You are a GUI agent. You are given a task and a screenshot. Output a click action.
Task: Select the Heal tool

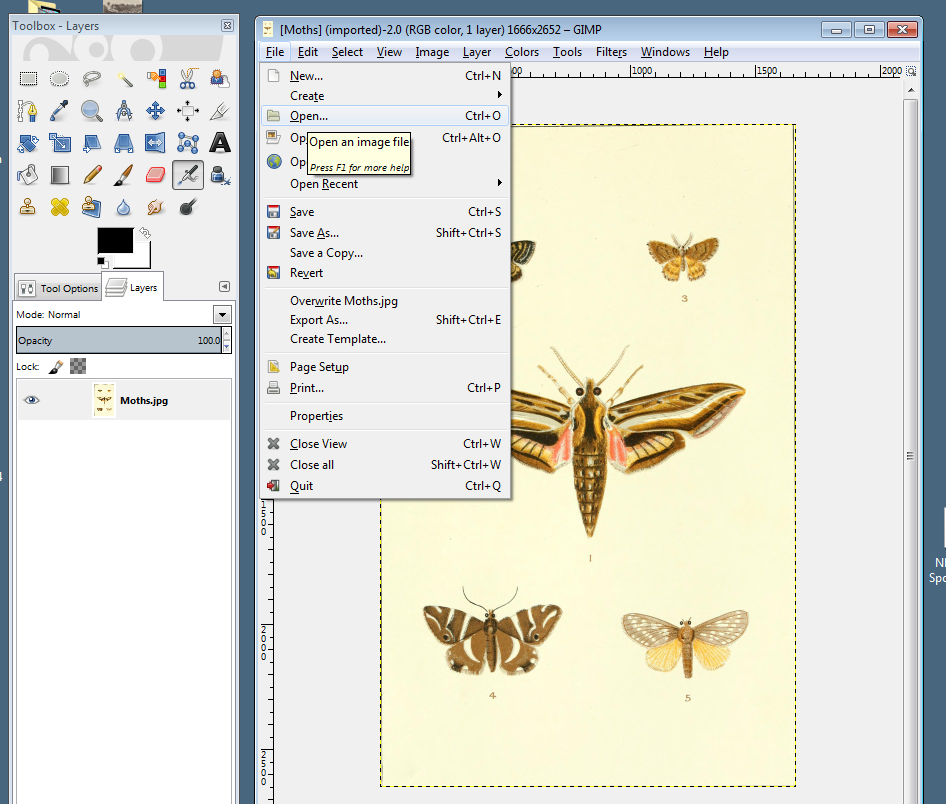[x=60, y=207]
